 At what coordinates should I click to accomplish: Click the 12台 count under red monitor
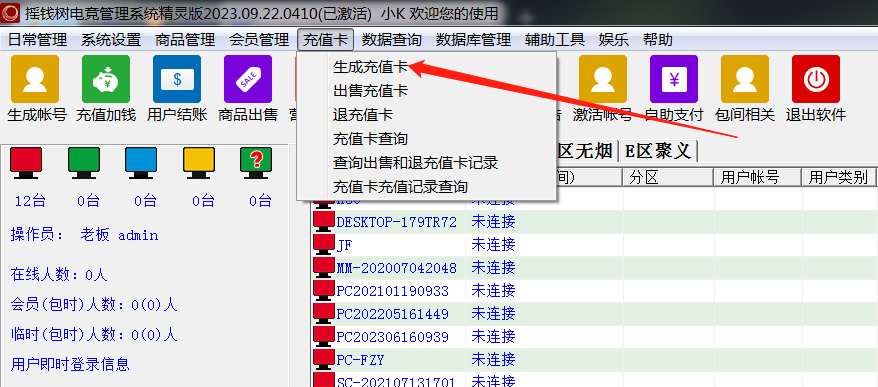pos(29,201)
